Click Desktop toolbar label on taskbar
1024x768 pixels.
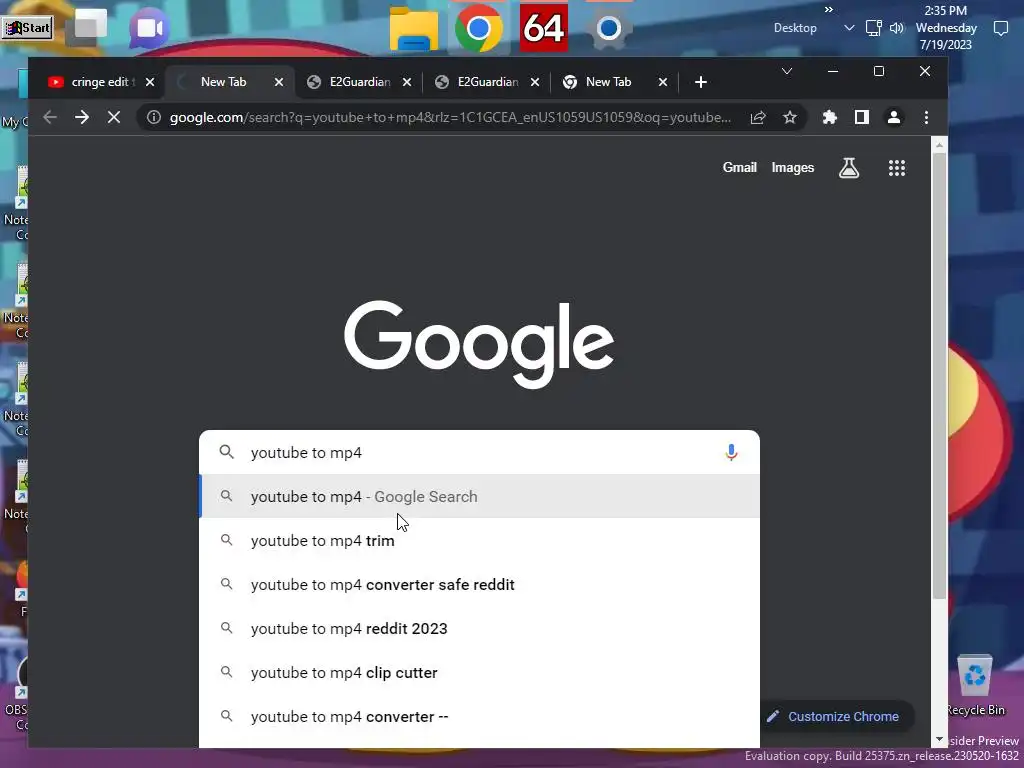click(x=795, y=28)
